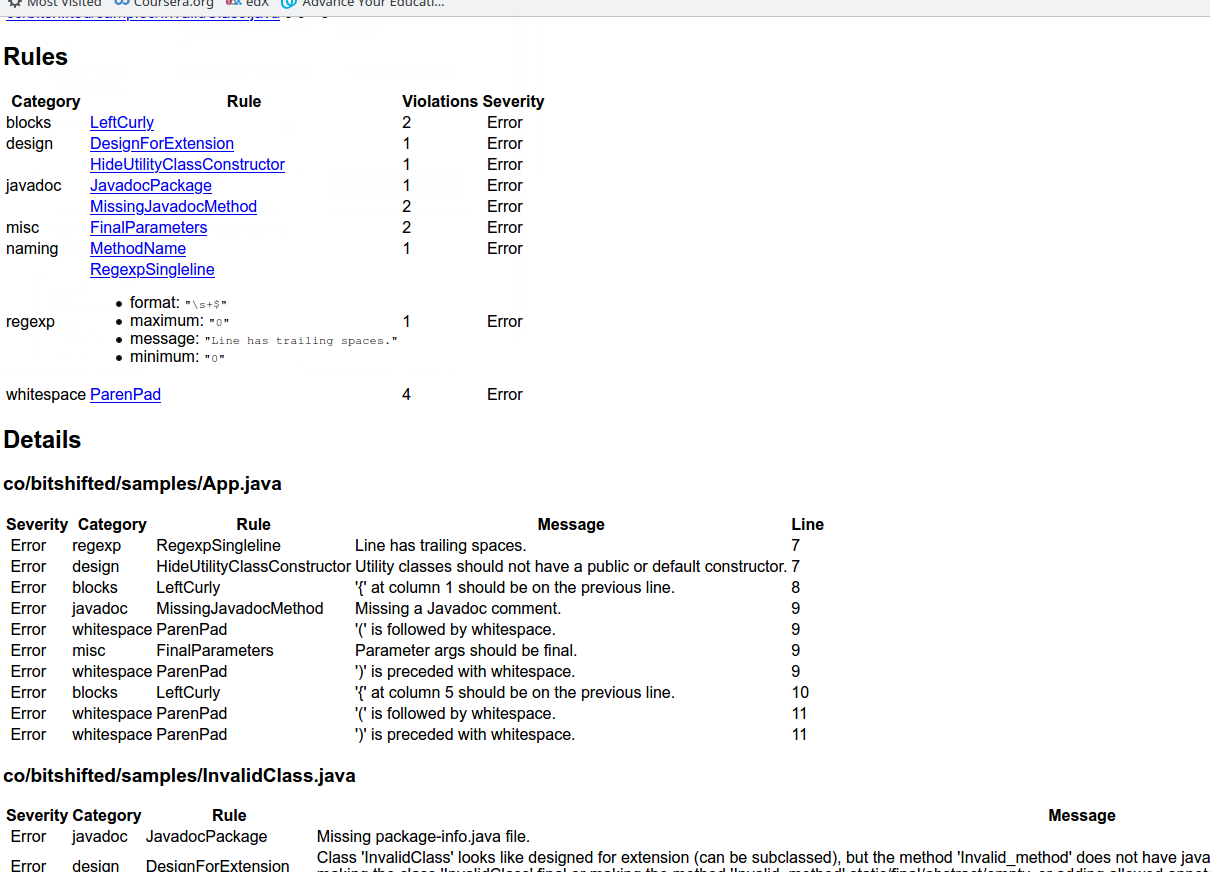Select the co/bitshifted/samples/App.java heading

click(143, 484)
